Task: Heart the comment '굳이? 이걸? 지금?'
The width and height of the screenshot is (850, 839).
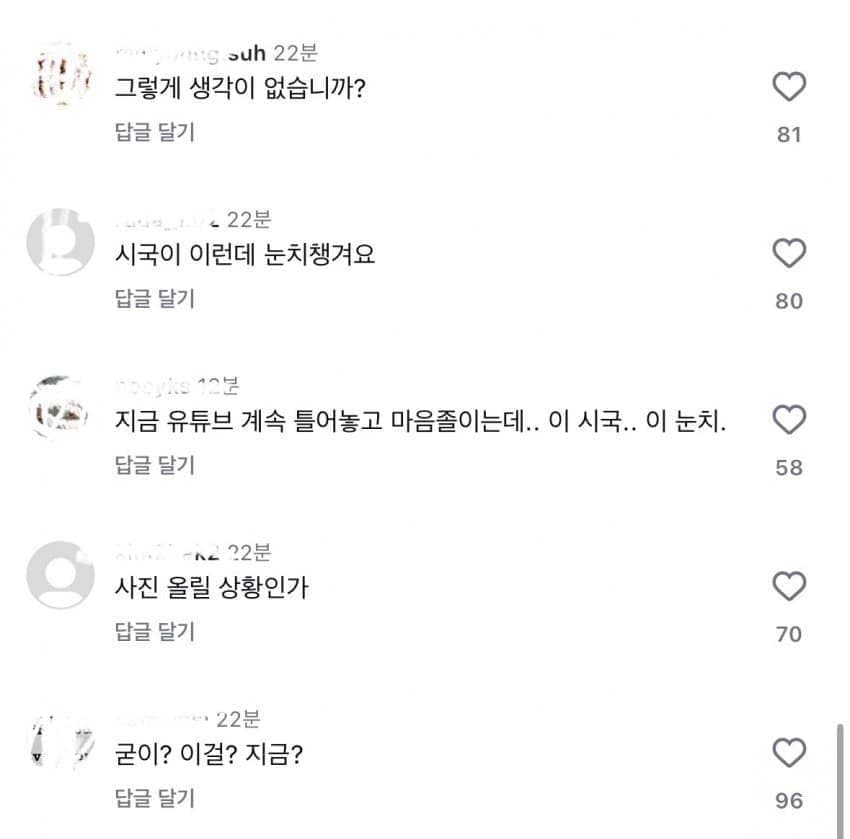Action: [x=789, y=753]
